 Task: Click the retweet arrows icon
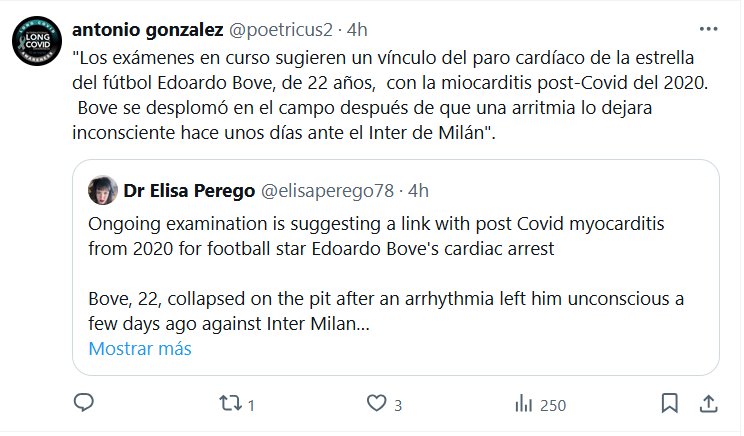click(229, 404)
